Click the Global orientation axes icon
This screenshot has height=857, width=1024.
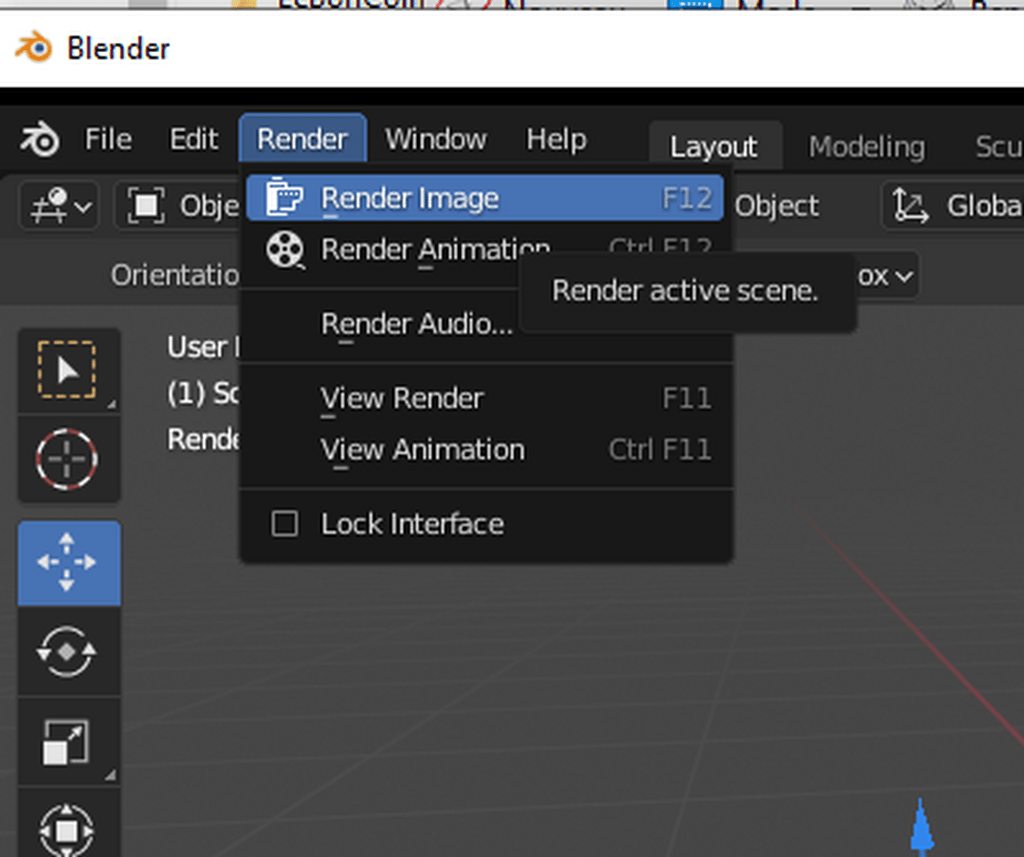910,206
